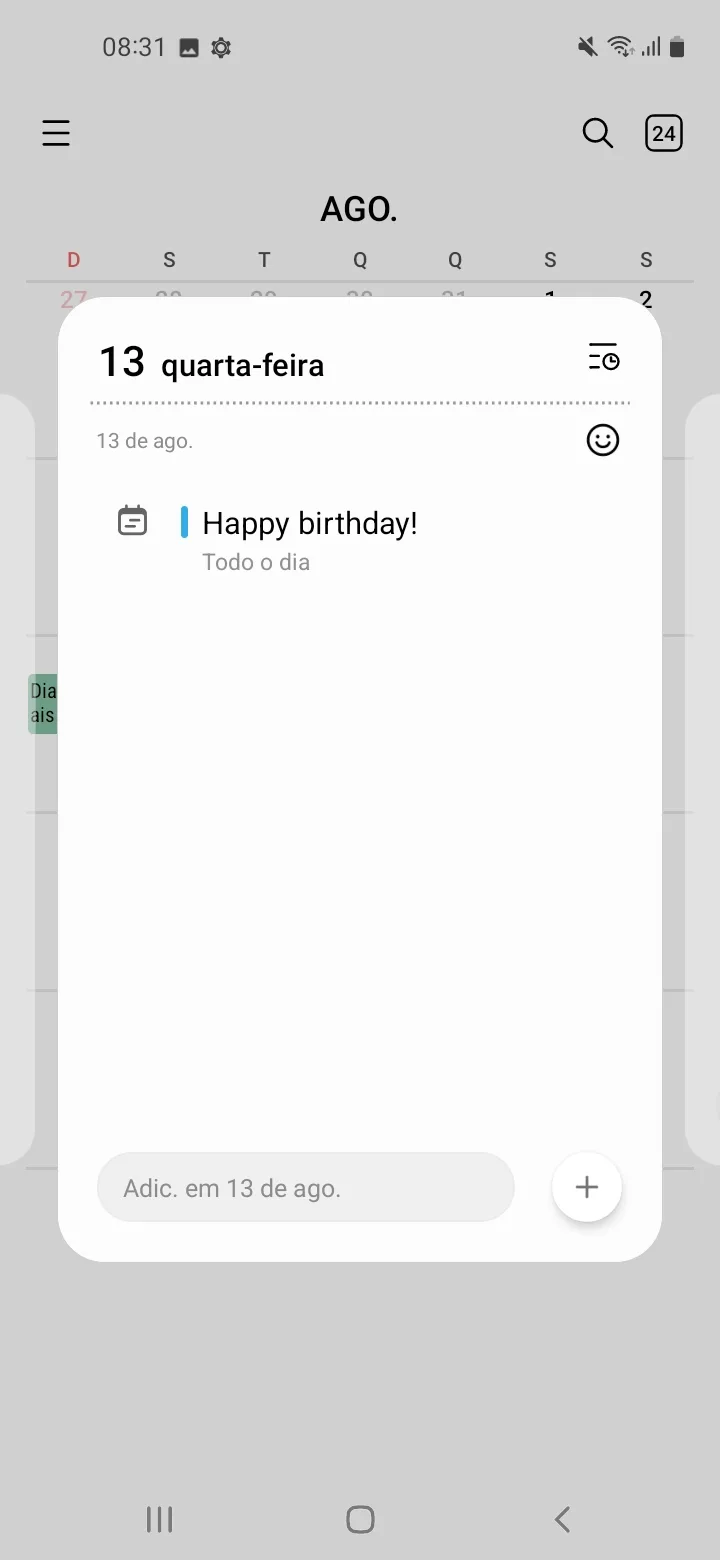Switch to the previous day card on left

tap(16, 780)
